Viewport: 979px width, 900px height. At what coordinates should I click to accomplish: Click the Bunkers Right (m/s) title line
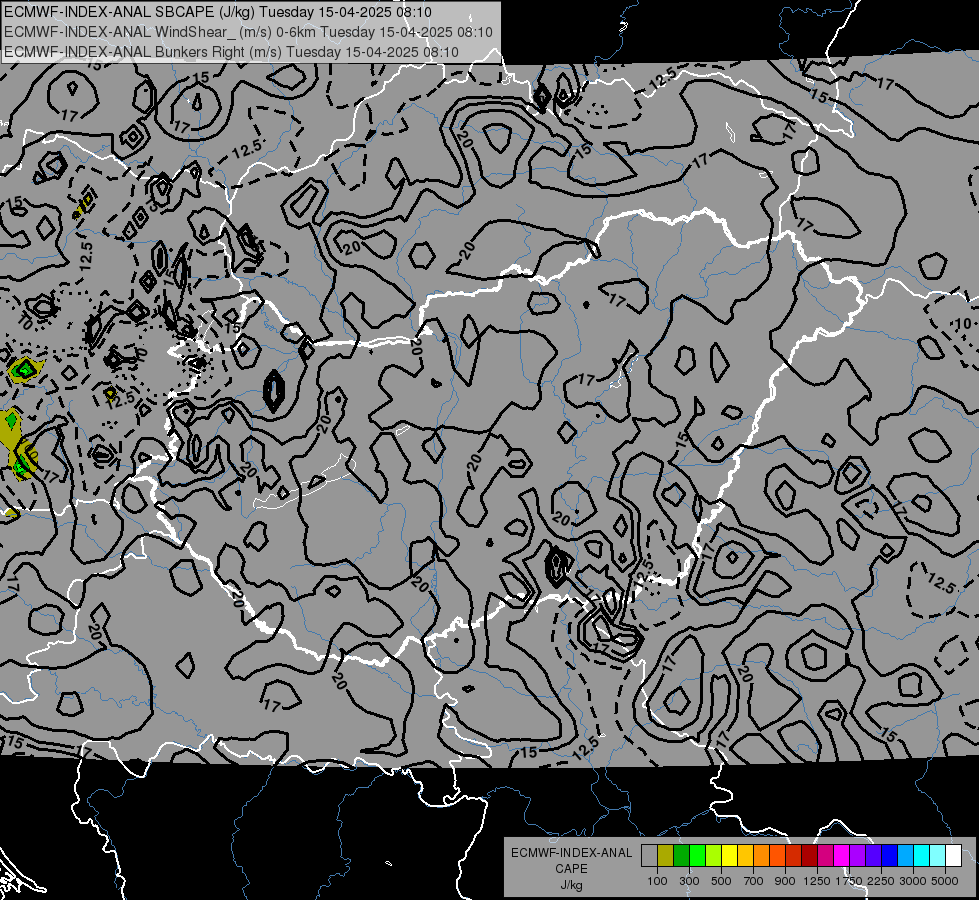coord(231,52)
